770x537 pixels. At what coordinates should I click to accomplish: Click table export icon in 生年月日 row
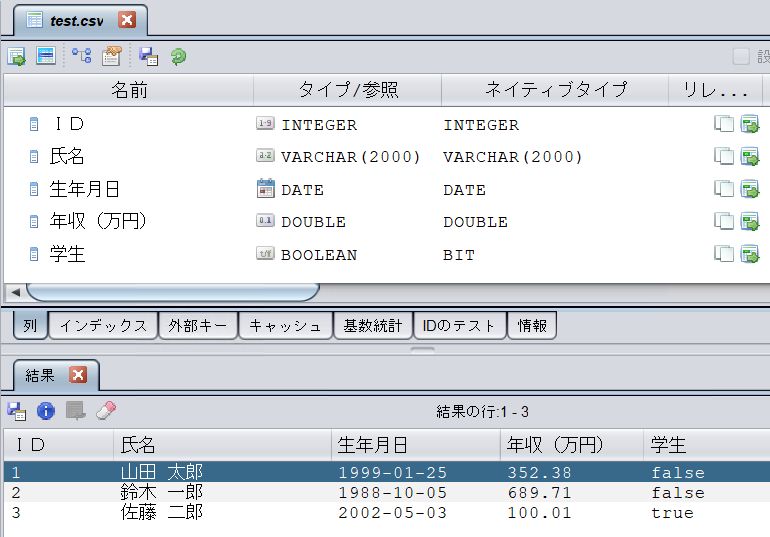tap(750, 189)
